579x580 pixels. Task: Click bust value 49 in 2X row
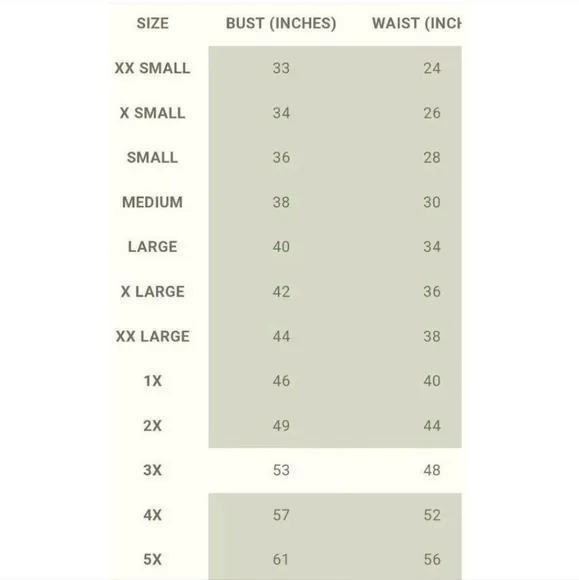(x=281, y=426)
